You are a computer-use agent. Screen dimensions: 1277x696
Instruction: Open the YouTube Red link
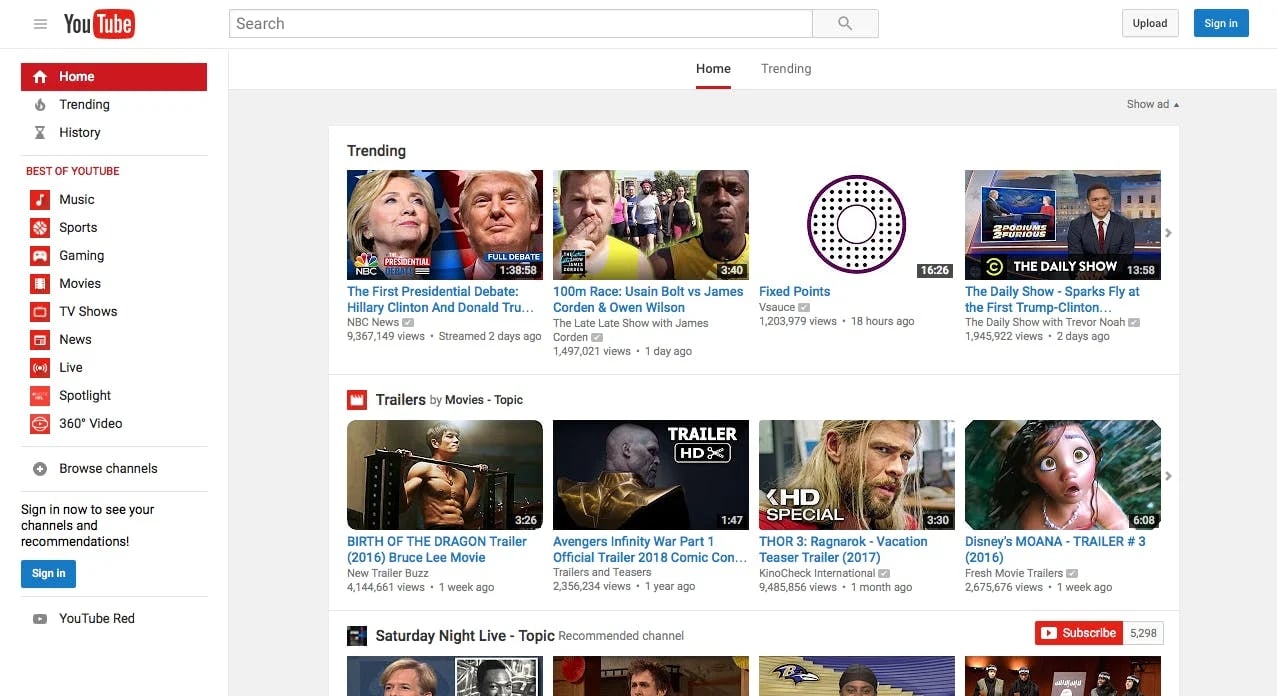coord(96,618)
